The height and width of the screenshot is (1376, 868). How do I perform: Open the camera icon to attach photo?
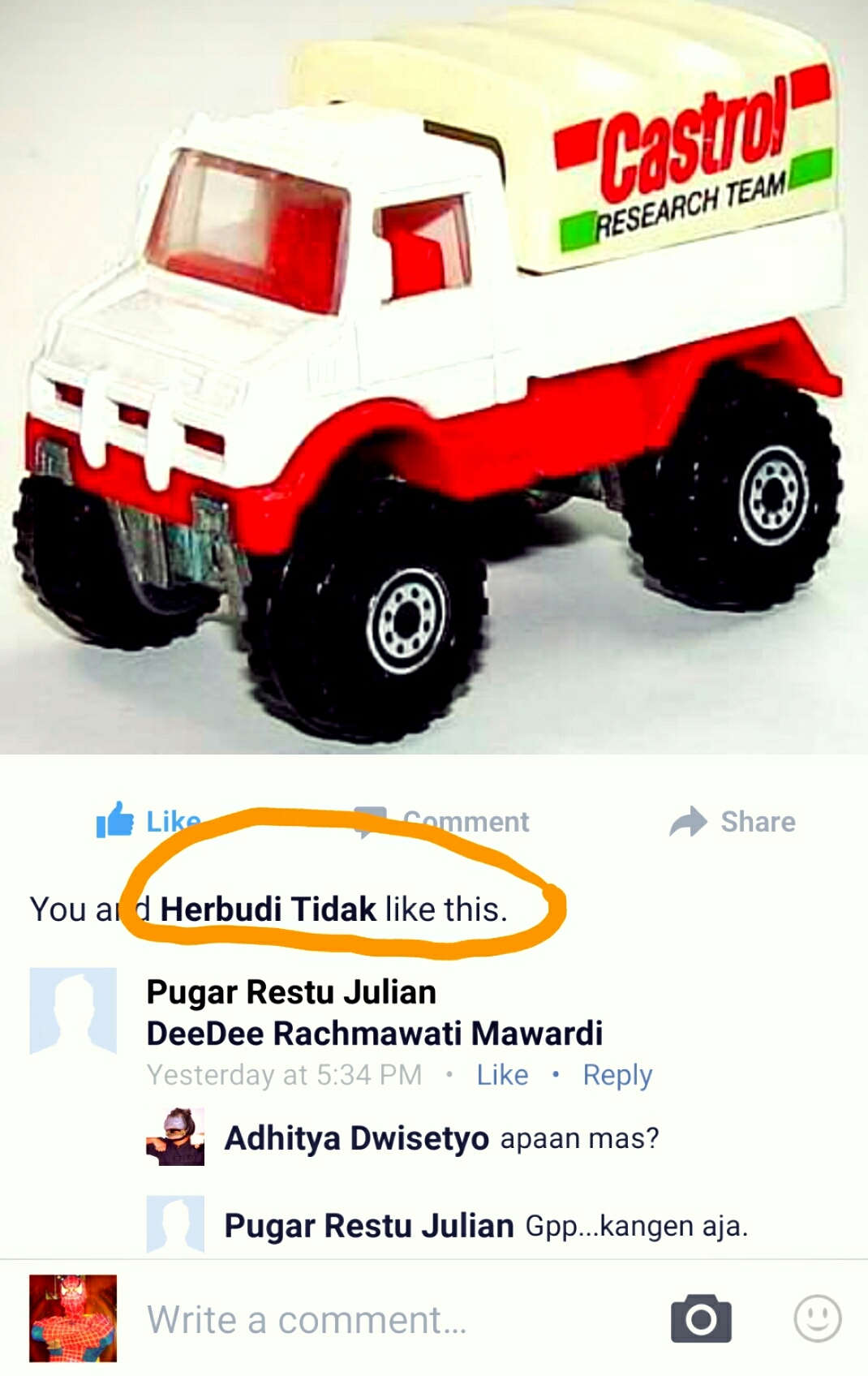[701, 1318]
